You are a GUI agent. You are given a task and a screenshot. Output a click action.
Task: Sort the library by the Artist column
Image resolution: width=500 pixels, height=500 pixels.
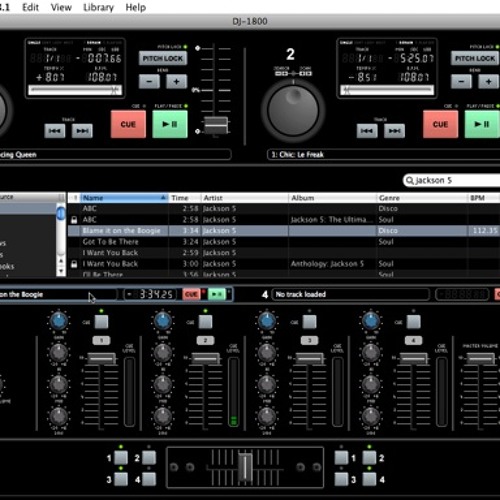click(x=245, y=198)
